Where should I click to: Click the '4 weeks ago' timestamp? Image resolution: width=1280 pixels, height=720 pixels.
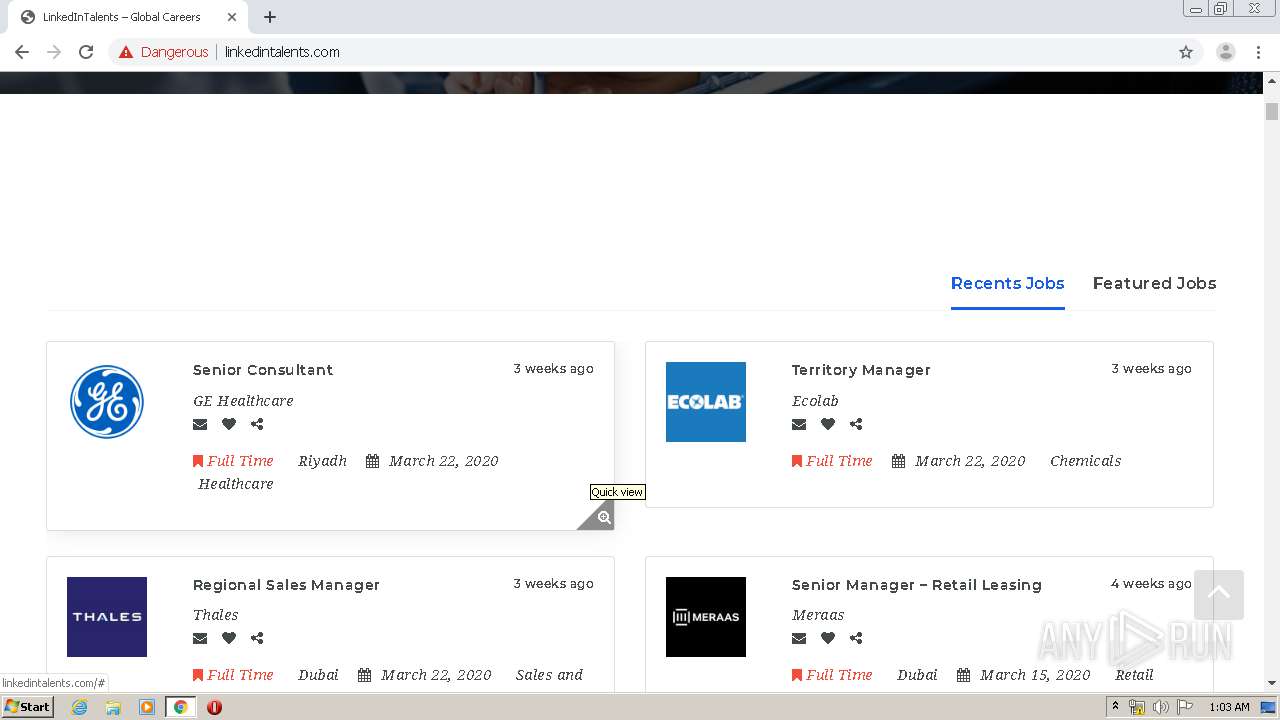pyautogui.click(x=1151, y=584)
